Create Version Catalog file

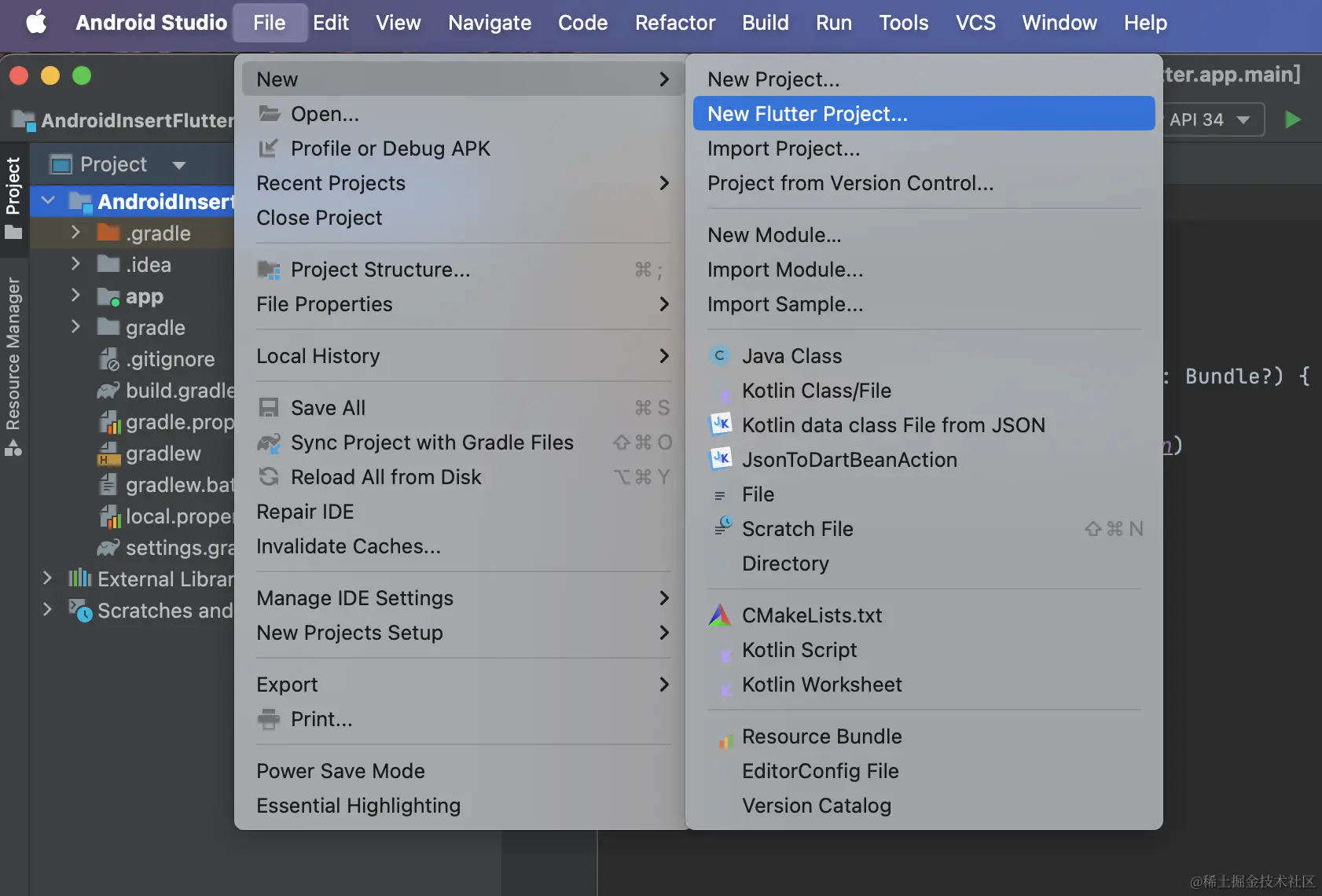click(x=924, y=806)
